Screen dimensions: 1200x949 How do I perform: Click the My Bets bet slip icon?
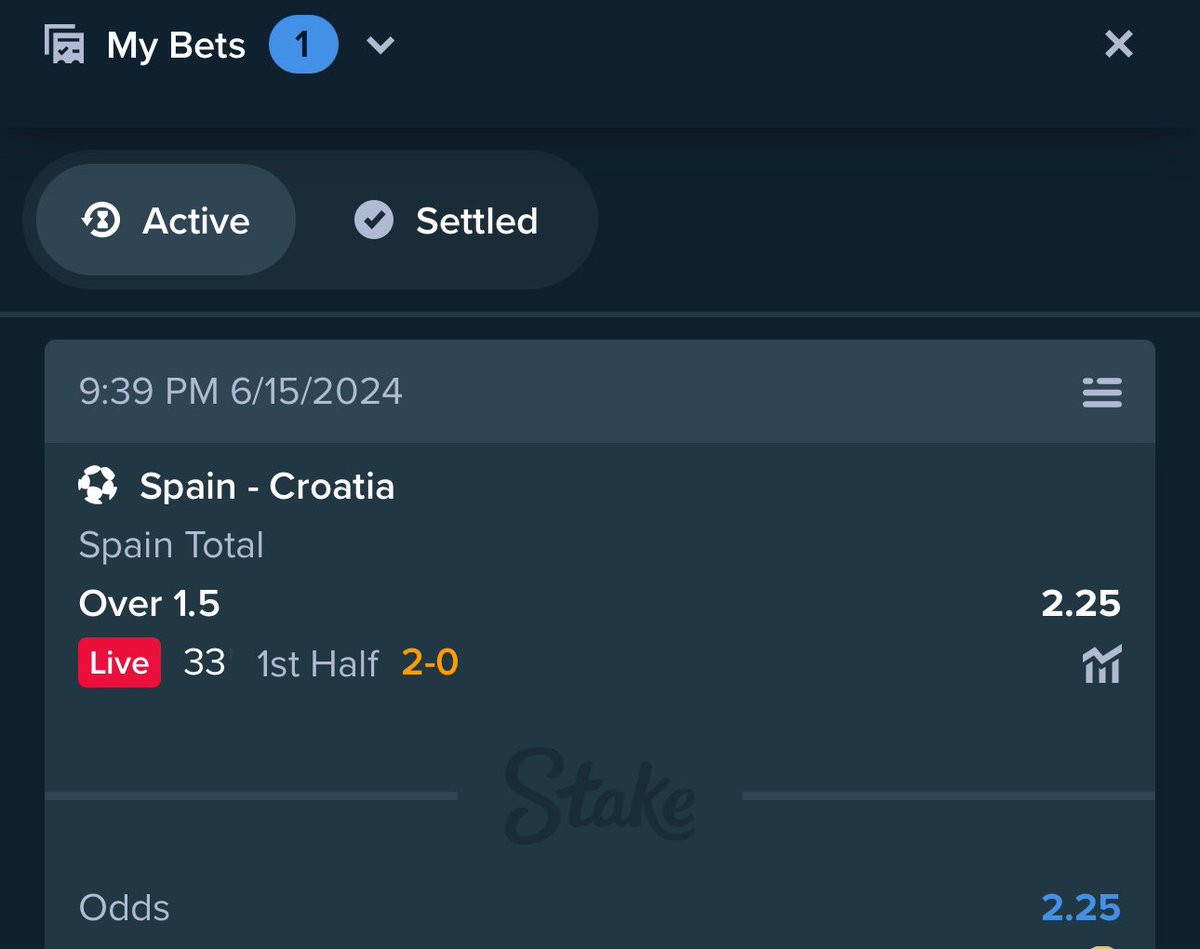(x=64, y=45)
